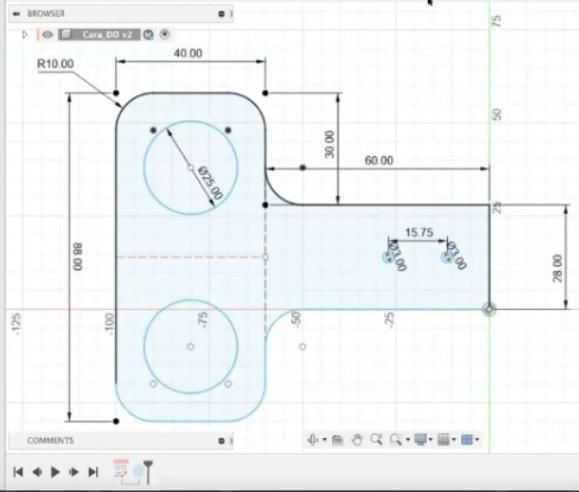Screen dimensions: 579x492
Task: Open the Display Settings dropdown arrow
Action: click(431, 440)
